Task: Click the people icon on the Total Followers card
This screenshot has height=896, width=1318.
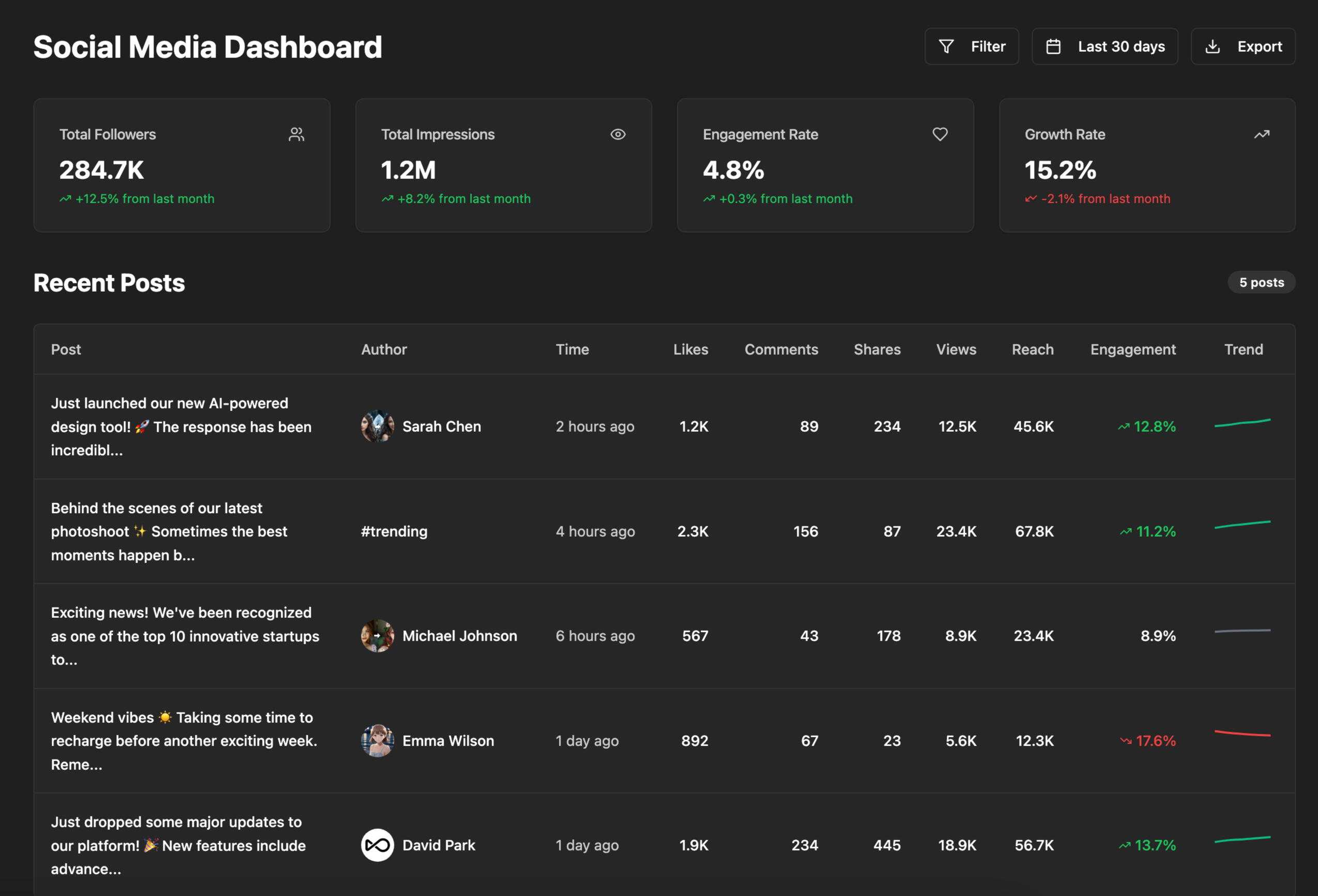Action: click(297, 134)
